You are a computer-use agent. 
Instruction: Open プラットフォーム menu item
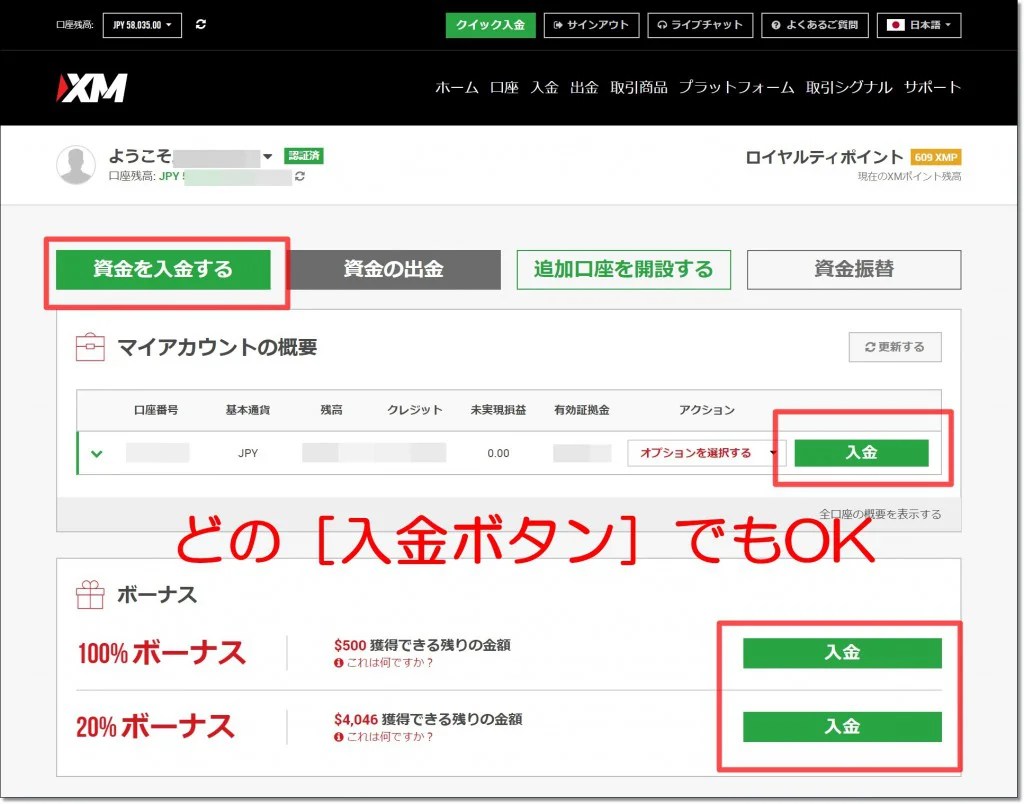coord(737,88)
